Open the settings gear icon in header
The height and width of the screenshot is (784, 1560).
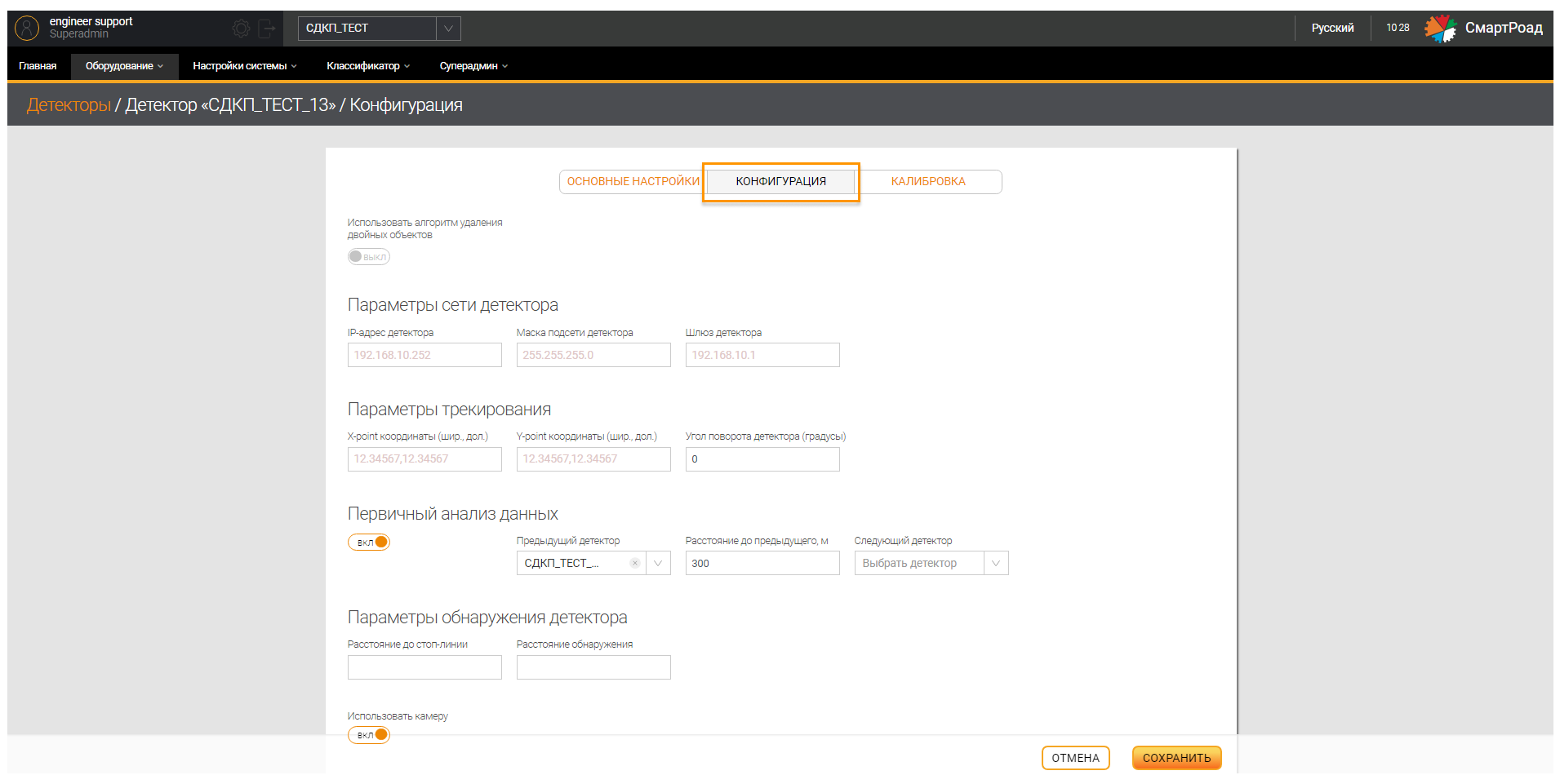click(241, 29)
